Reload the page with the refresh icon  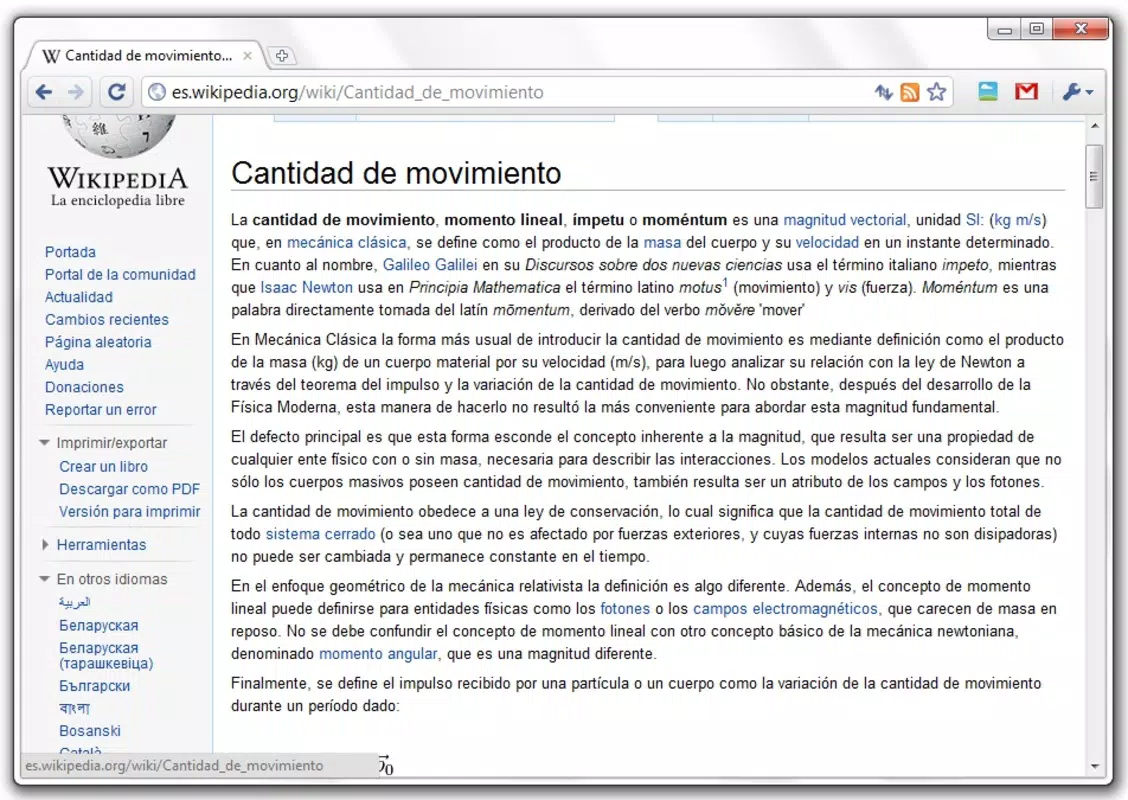coord(117,92)
